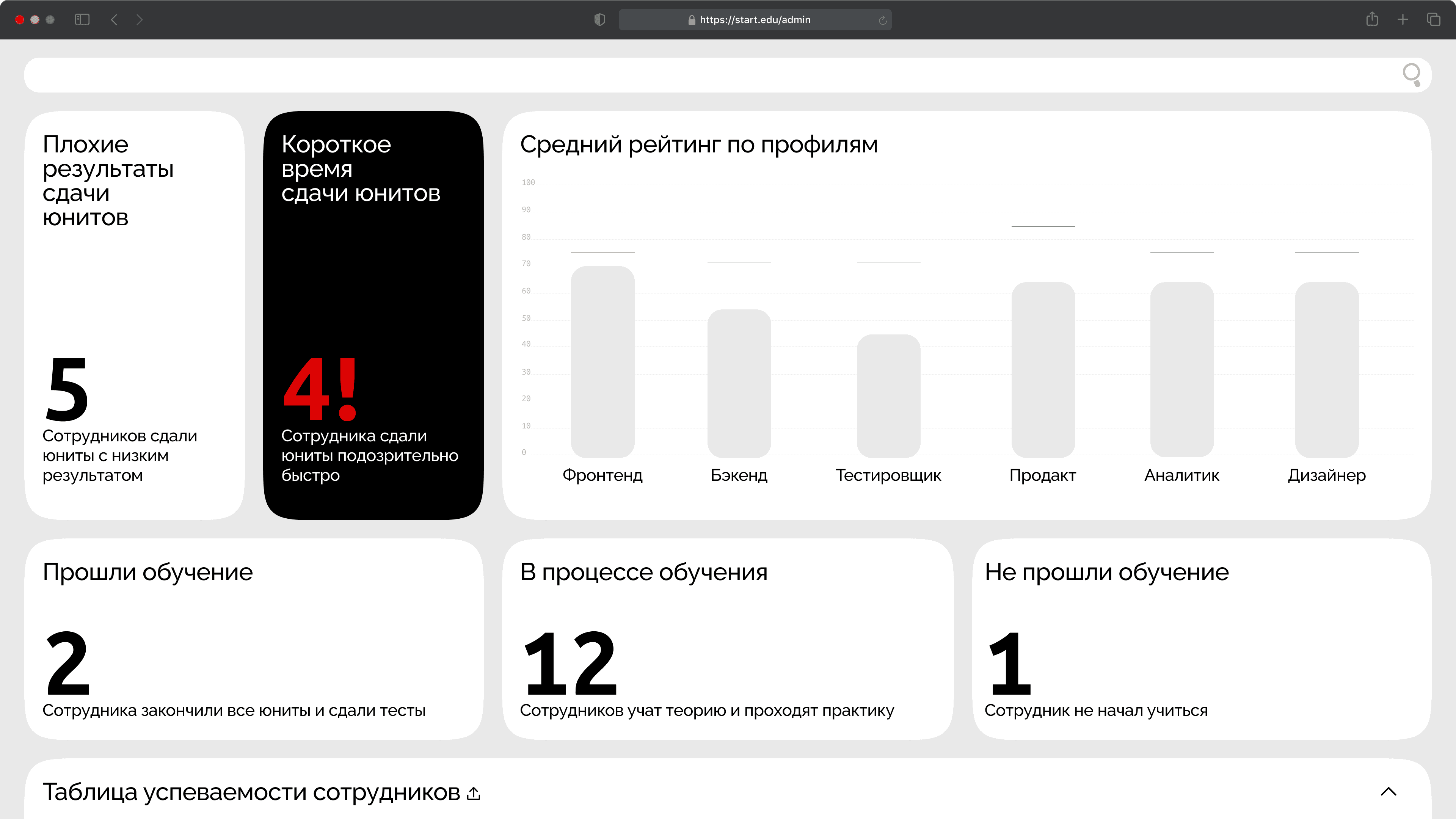Click the 'Таблица успеваемости сотрудников' heading
The height and width of the screenshot is (819, 1456).
tap(251, 792)
